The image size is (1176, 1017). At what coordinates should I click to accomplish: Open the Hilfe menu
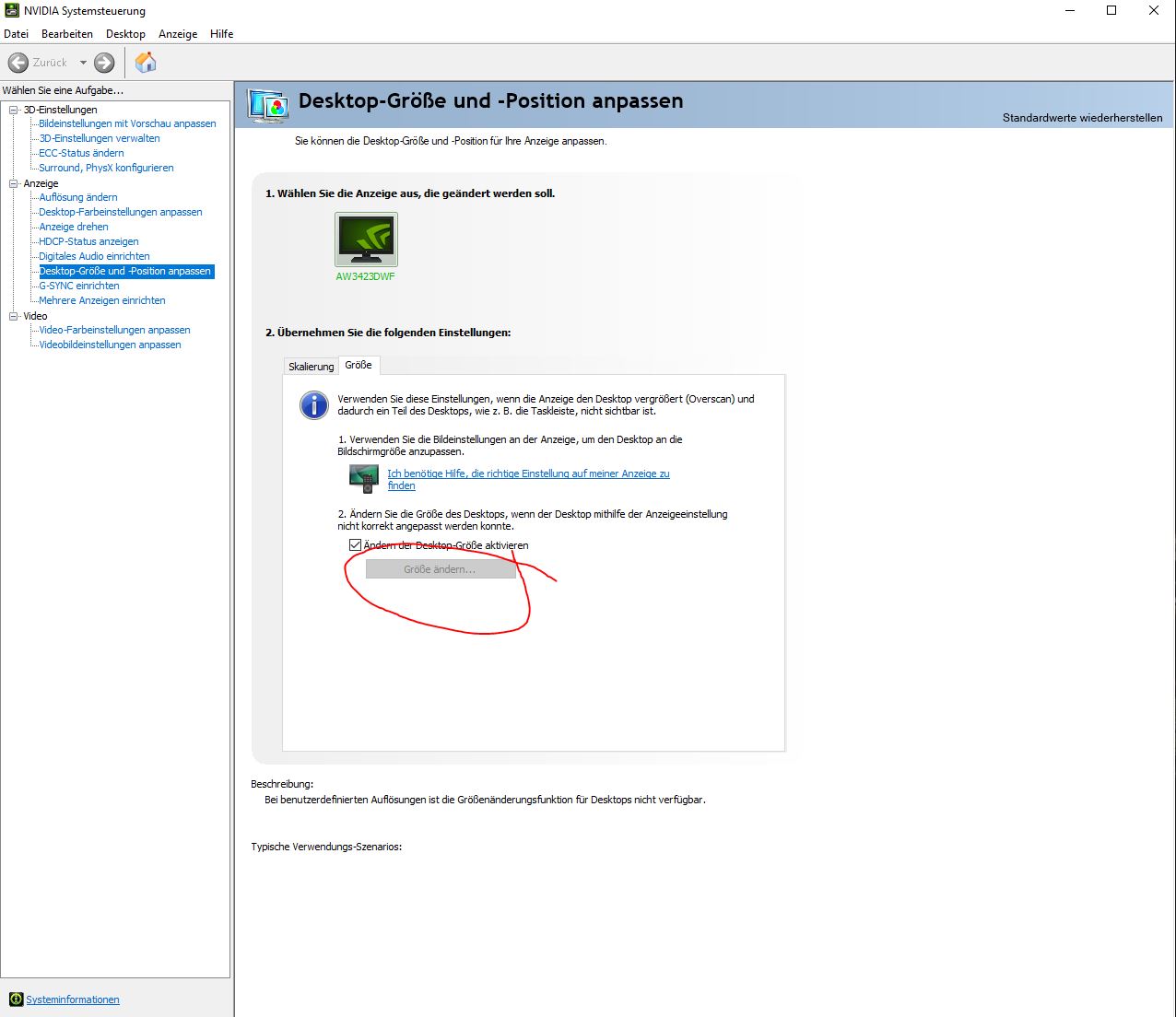point(222,34)
